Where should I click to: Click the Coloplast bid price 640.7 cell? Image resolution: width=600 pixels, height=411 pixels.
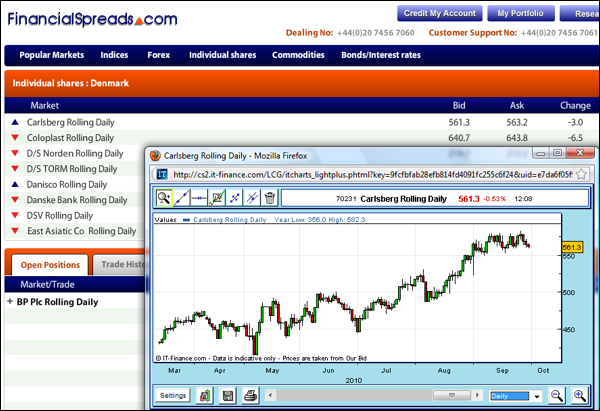click(x=459, y=138)
